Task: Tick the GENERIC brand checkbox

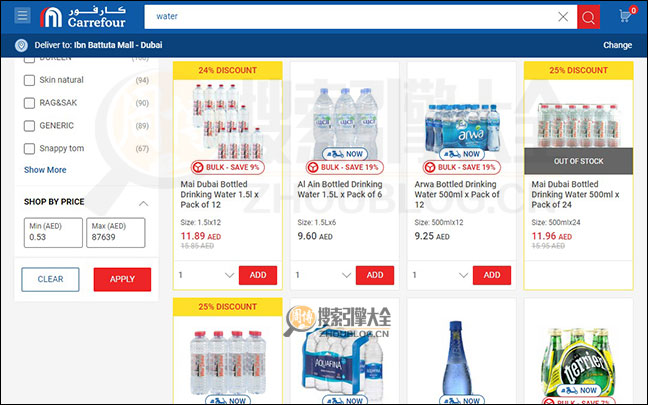Action: click(x=29, y=126)
